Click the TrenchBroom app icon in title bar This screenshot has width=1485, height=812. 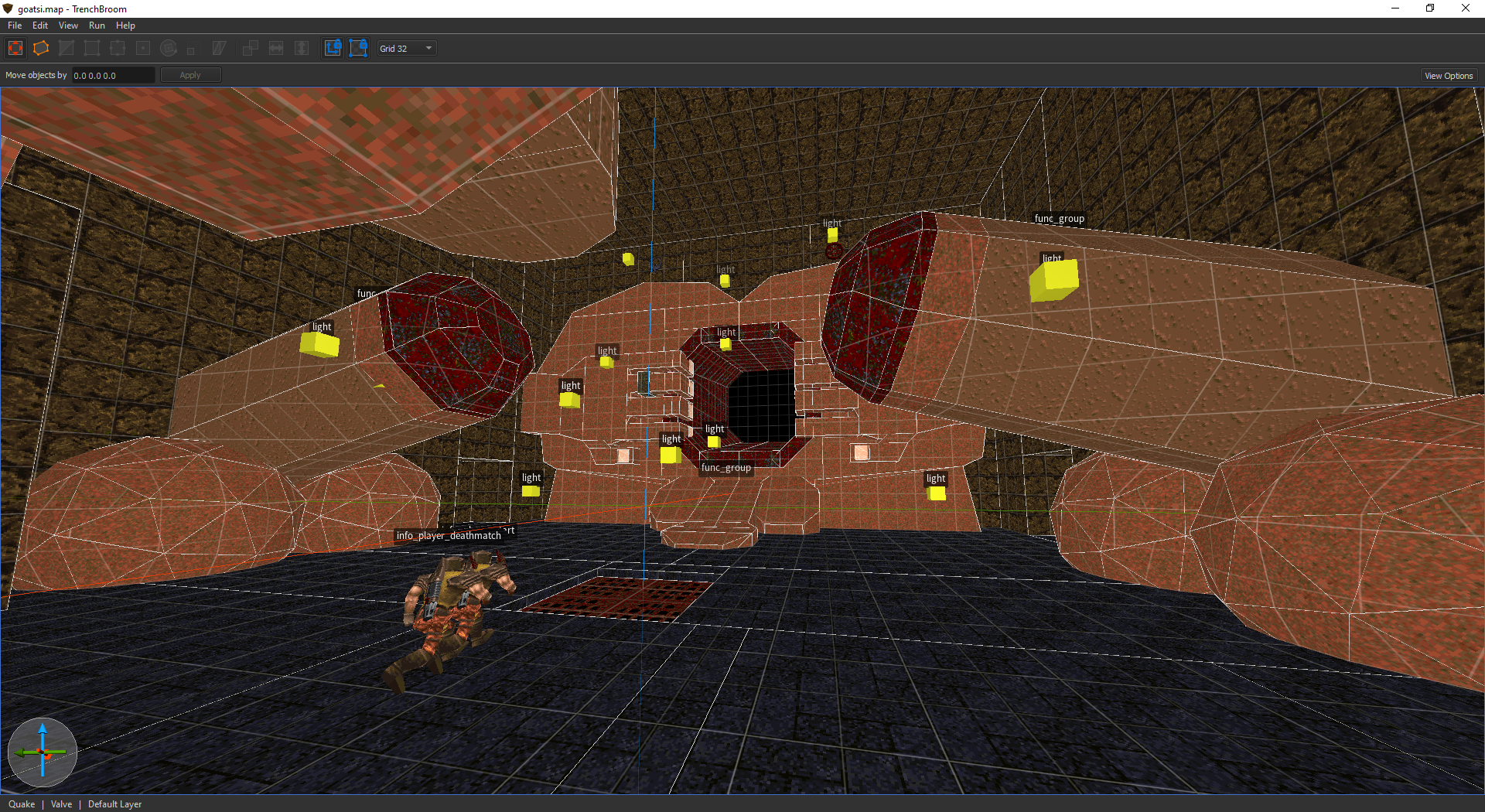pyautogui.click(x=9, y=9)
